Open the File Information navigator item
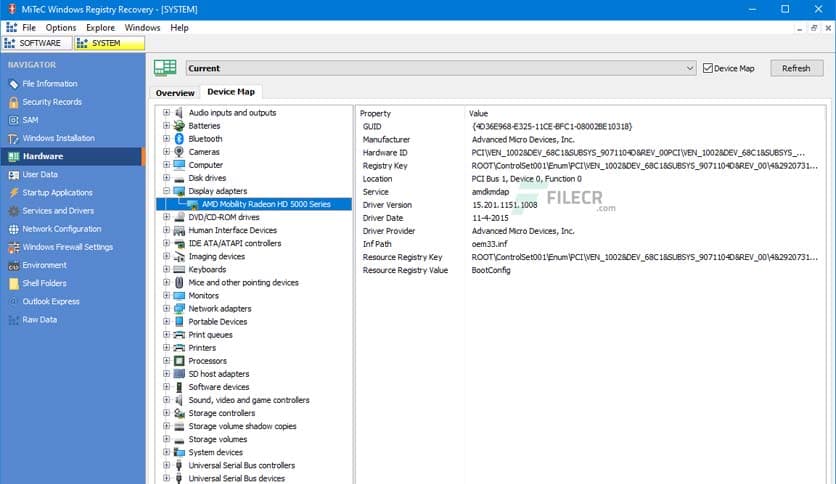The width and height of the screenshot is (836, 484). click(x=50, y=84)
